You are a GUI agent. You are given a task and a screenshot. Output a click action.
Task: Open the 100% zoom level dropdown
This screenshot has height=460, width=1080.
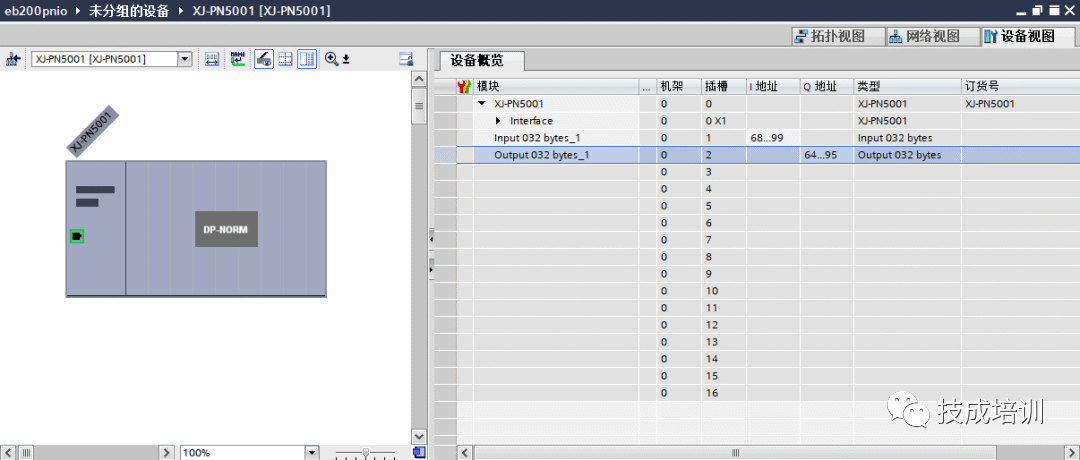pos(311,453)
